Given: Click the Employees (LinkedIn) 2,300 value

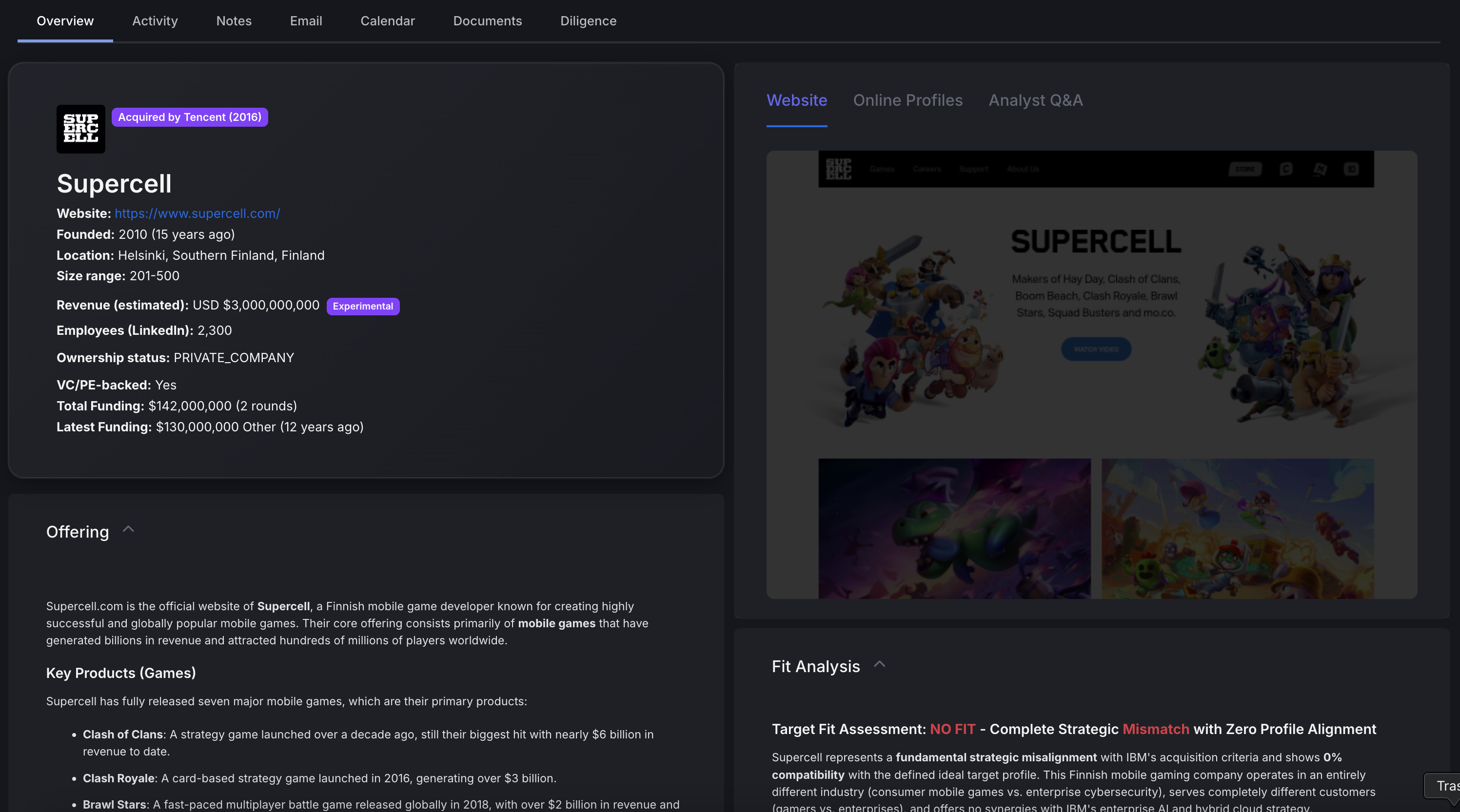Looking at the screenshot, I should point(214,330).
